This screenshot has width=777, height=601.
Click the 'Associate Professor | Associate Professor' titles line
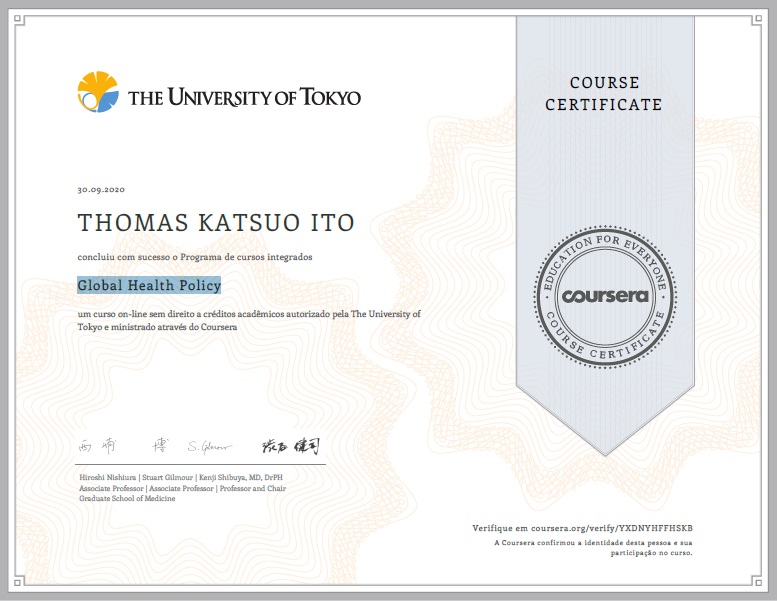coord(182,488)
